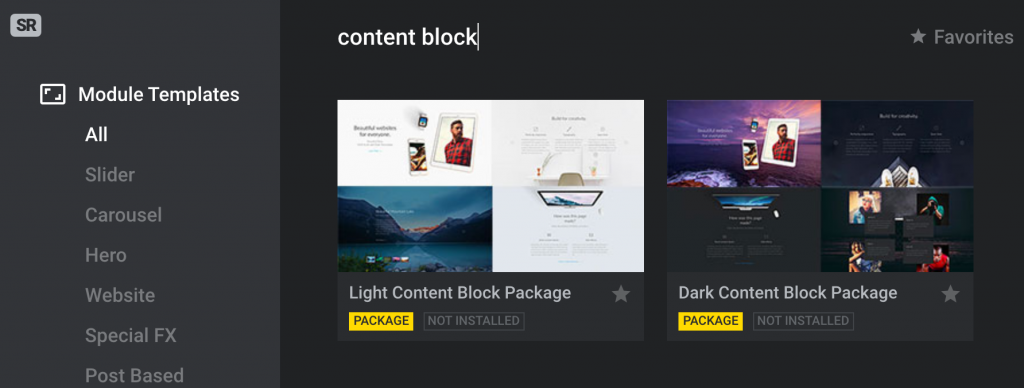Select the All category
This screenshot has width=1024, height=388.
point(97,135)
